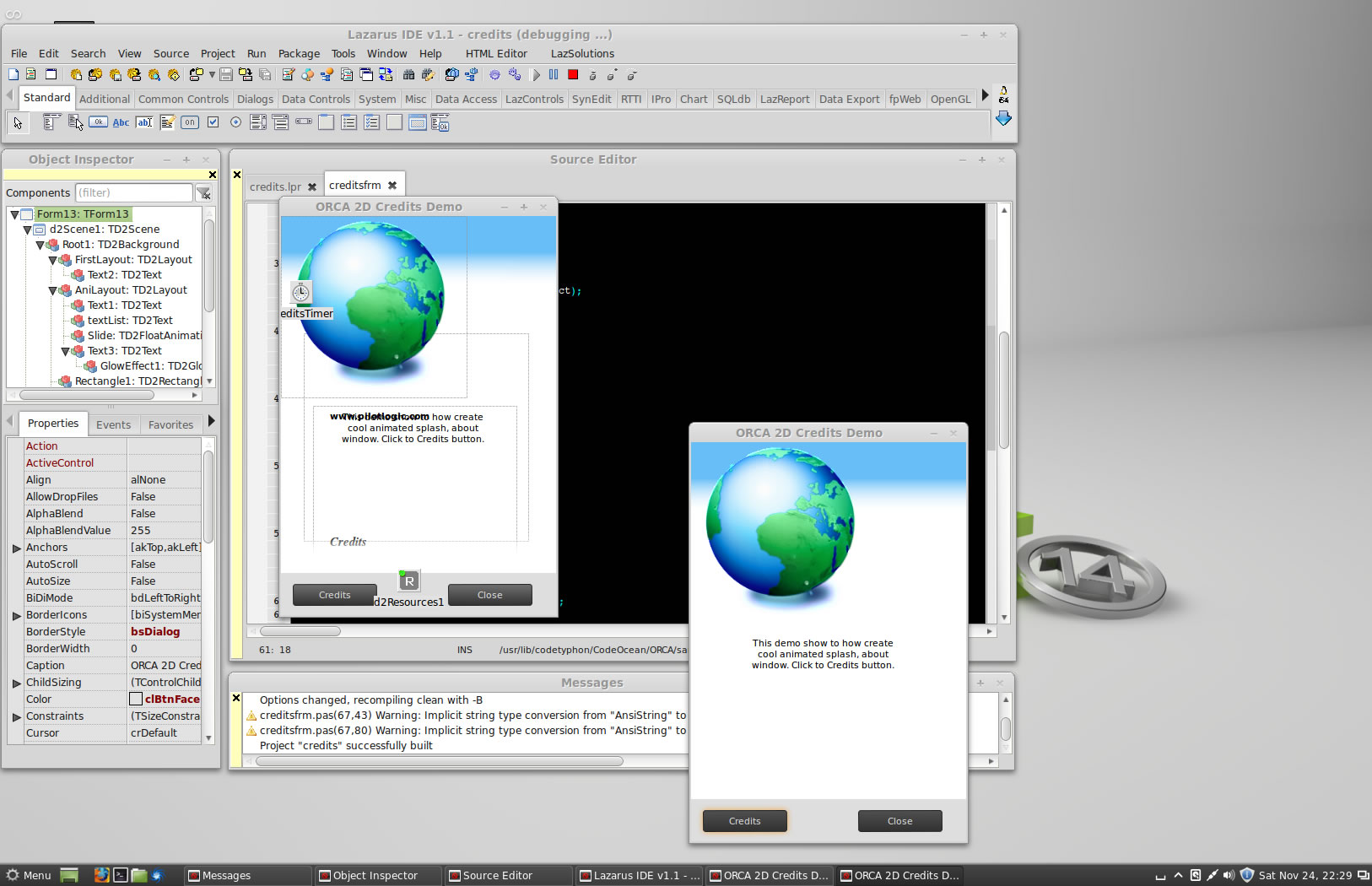Select the pointer selection tool in palette
1372x886 pixels.
coord(18,123)
